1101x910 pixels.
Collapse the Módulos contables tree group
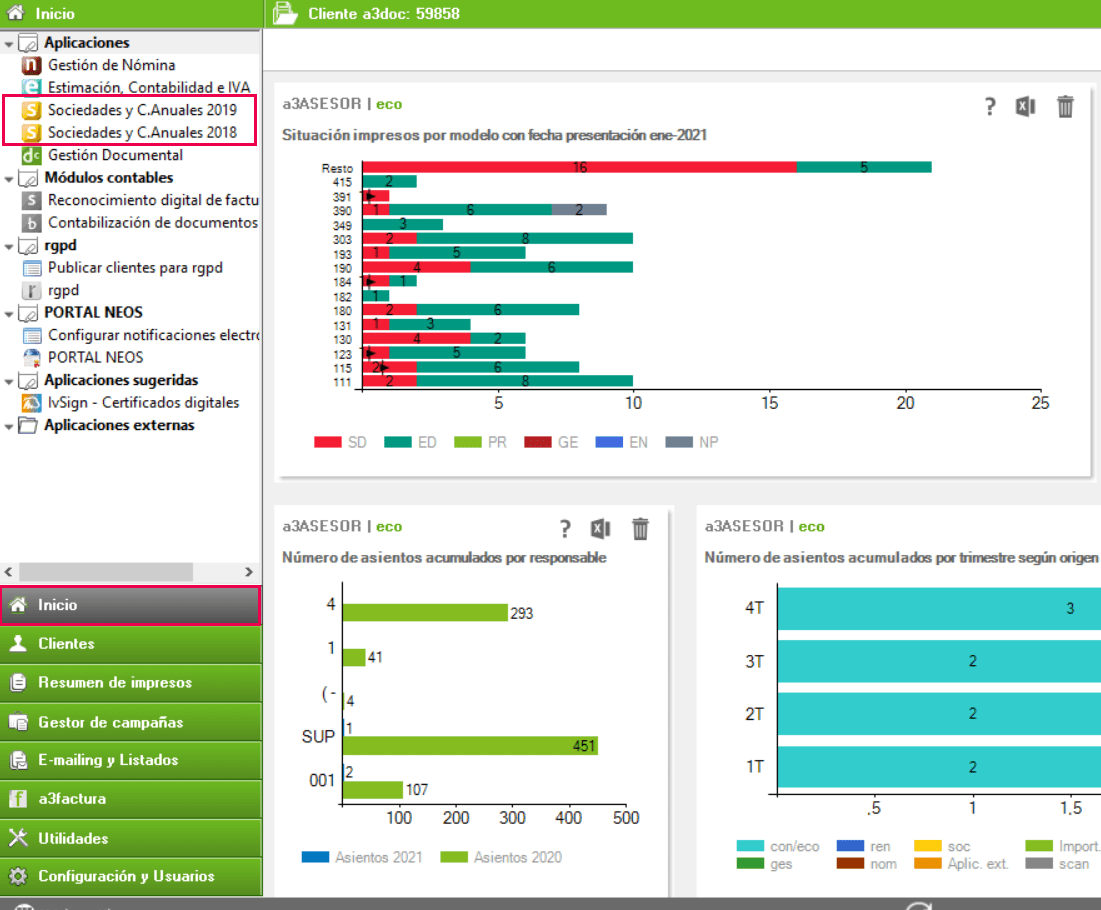[x=9, y=179]
